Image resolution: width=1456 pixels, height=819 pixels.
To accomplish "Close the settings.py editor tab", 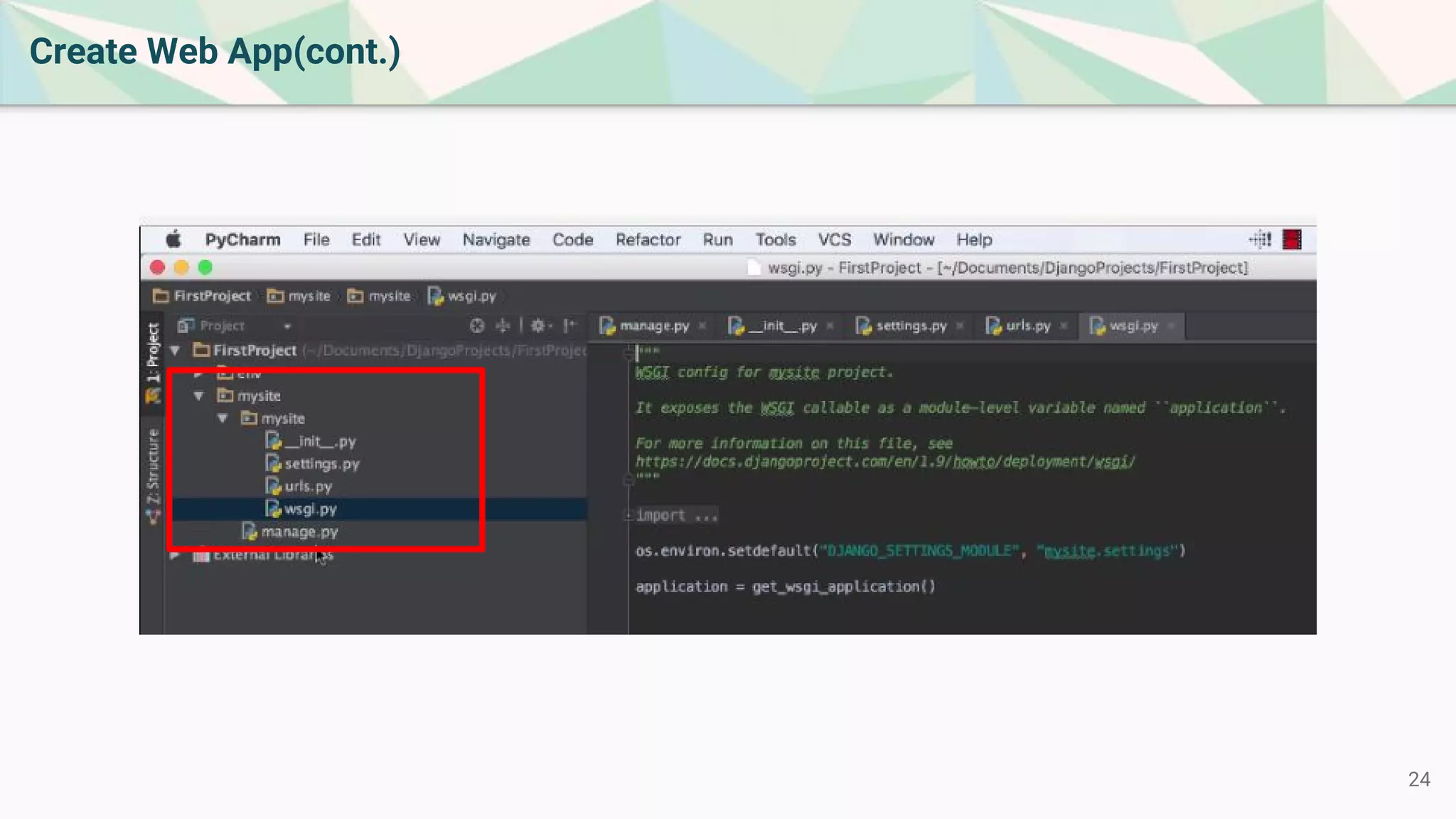I will [x=960, y=326].
